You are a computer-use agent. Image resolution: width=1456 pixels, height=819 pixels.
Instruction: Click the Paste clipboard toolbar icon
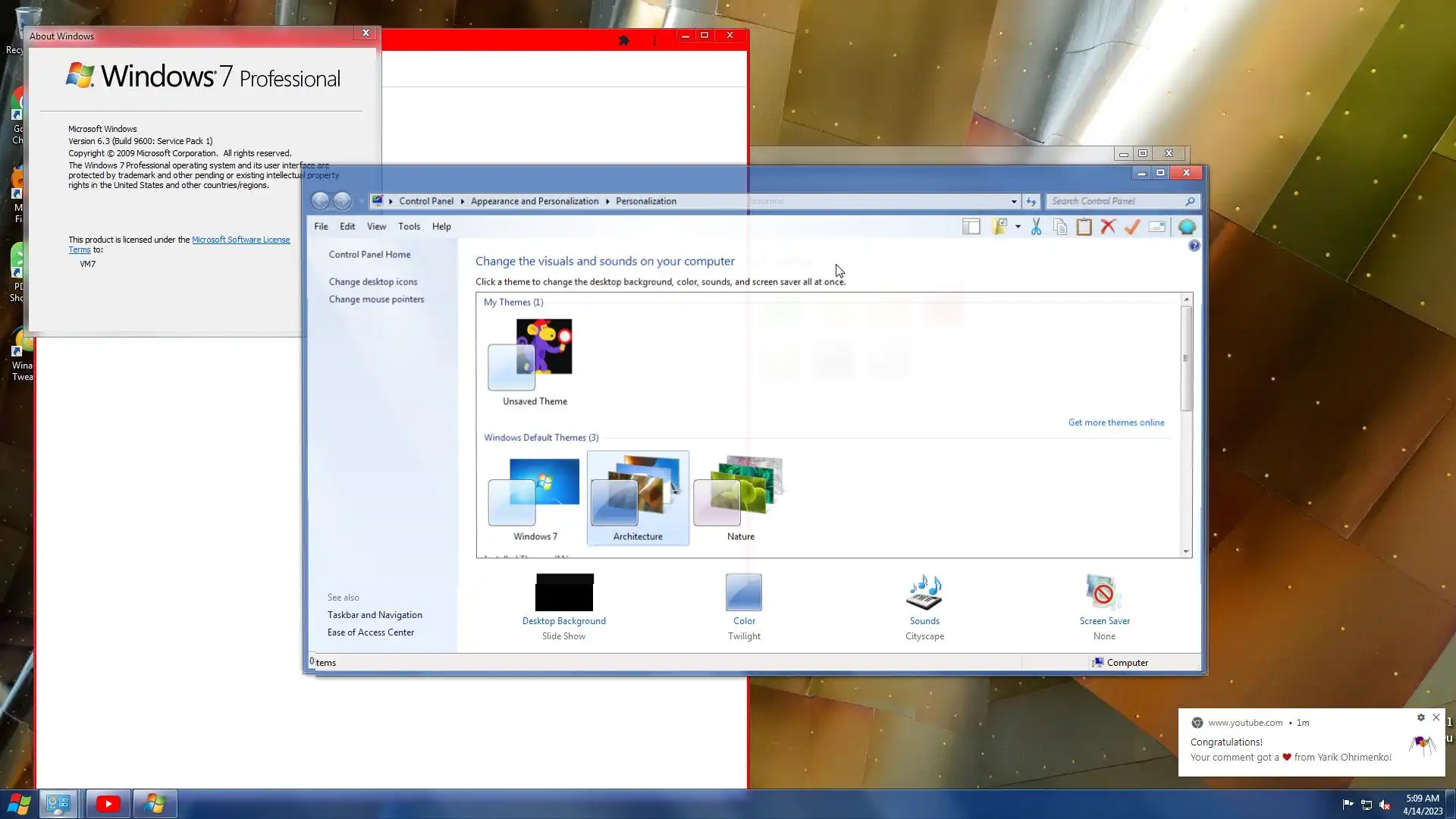[1084, 227]
